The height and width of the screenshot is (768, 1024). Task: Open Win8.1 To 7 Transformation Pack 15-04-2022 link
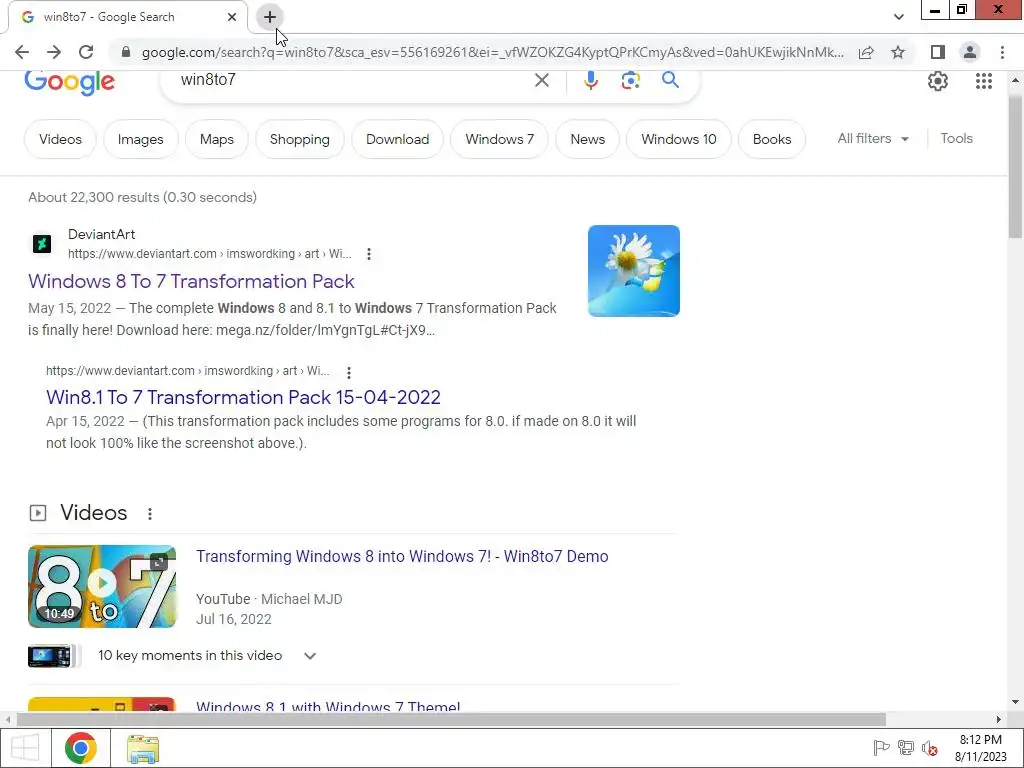point(243,397)
